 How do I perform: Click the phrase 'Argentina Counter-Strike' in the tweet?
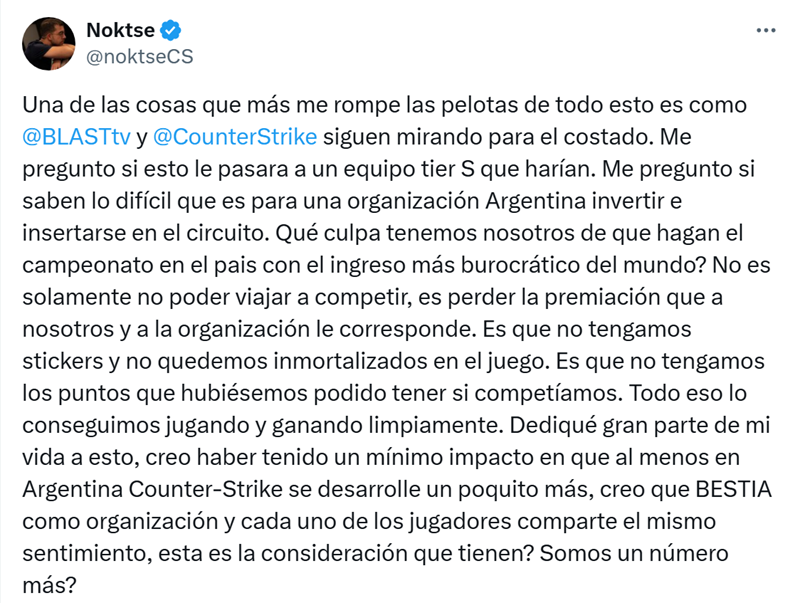click(x=153, y=489)
